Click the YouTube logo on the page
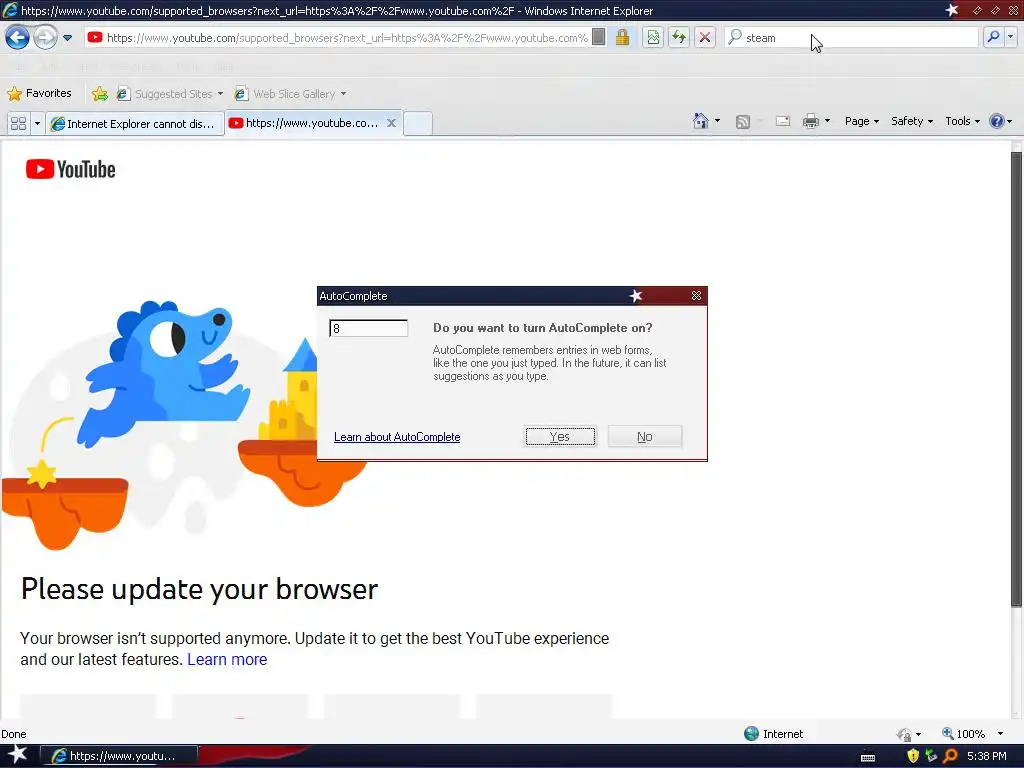 click(71, 169)
